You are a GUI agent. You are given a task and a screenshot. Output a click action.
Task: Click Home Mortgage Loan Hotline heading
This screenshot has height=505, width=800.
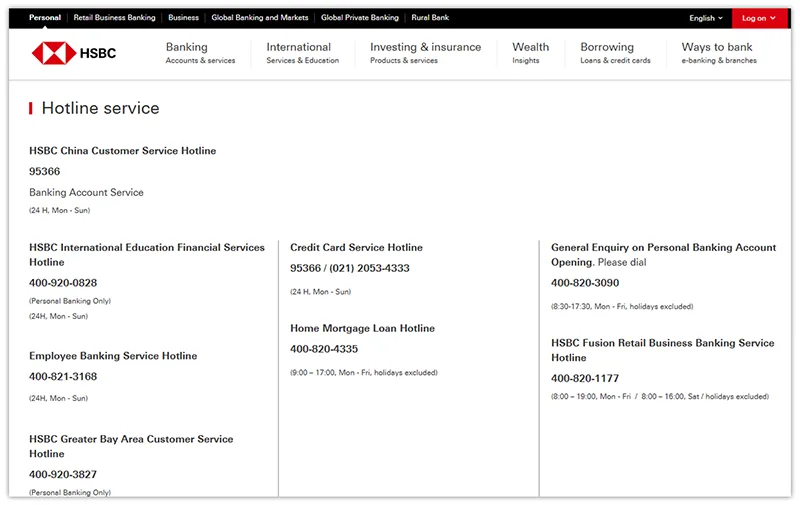tap(362, 329)
